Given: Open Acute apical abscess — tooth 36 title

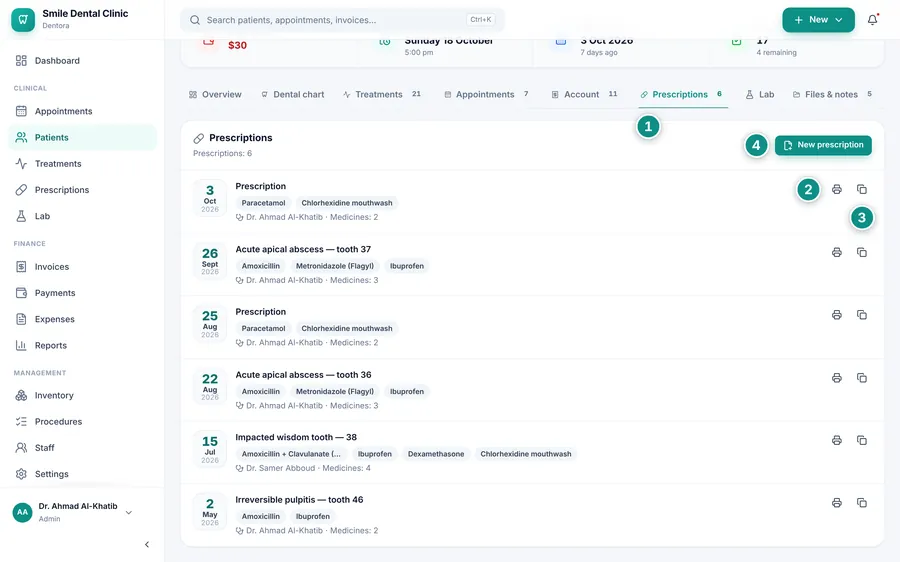Looking at the screenshot, I should (303, 375).
